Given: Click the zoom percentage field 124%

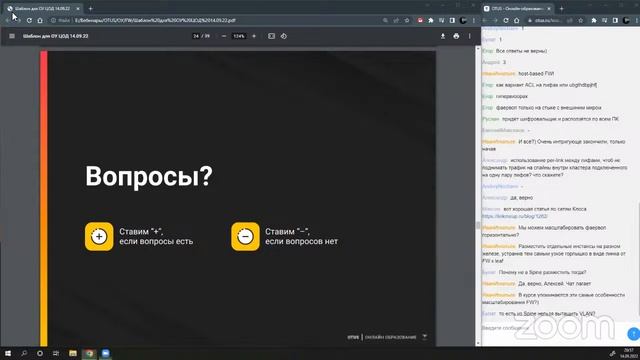Looking at the screenshot, I should coord(239,36).
